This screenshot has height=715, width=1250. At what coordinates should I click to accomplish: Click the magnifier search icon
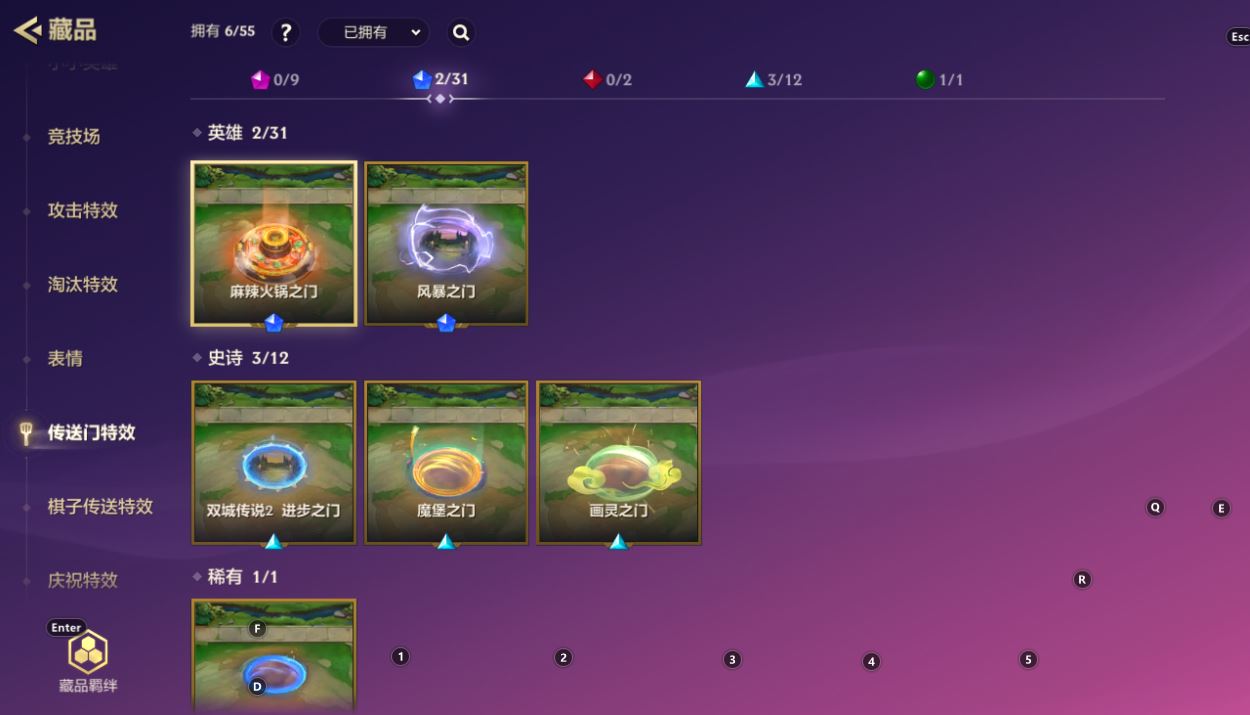pyautogui.click(x=461, y=32)
